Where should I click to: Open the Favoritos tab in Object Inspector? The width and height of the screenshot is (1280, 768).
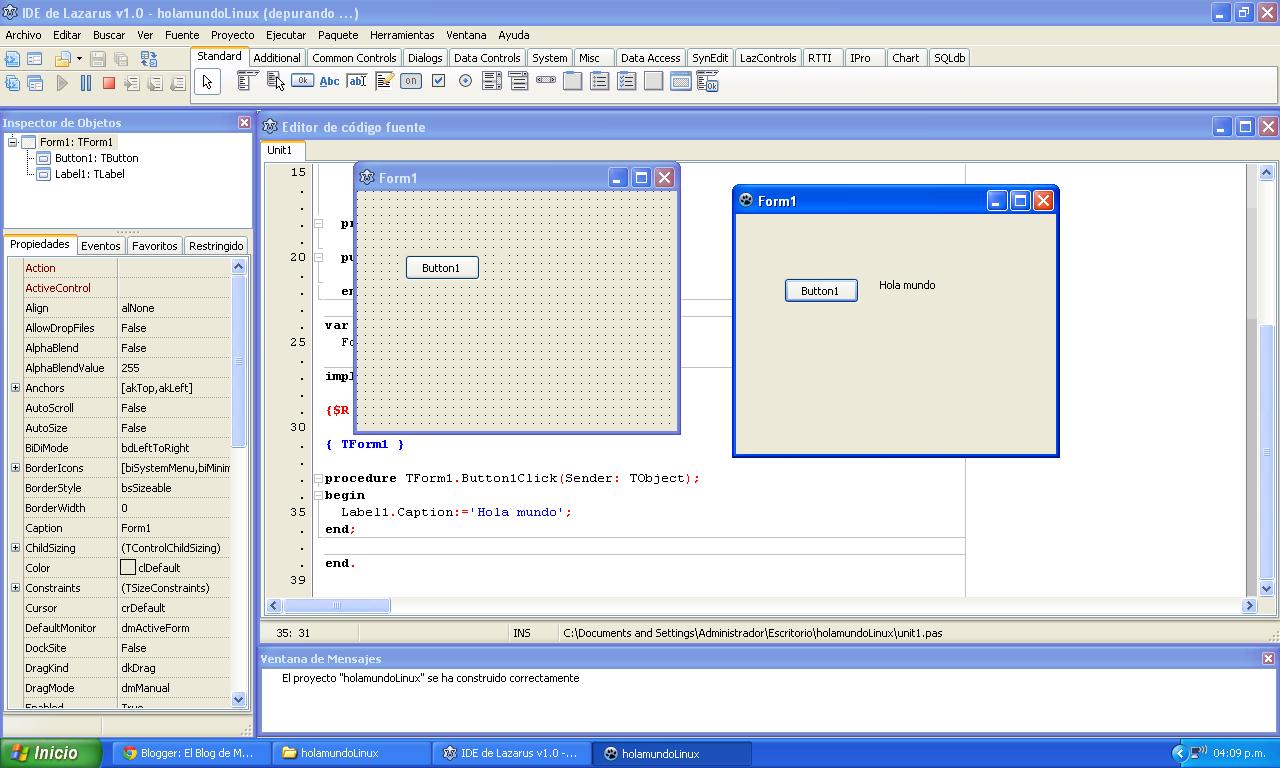pyautogui.click(x=155, y=246)
